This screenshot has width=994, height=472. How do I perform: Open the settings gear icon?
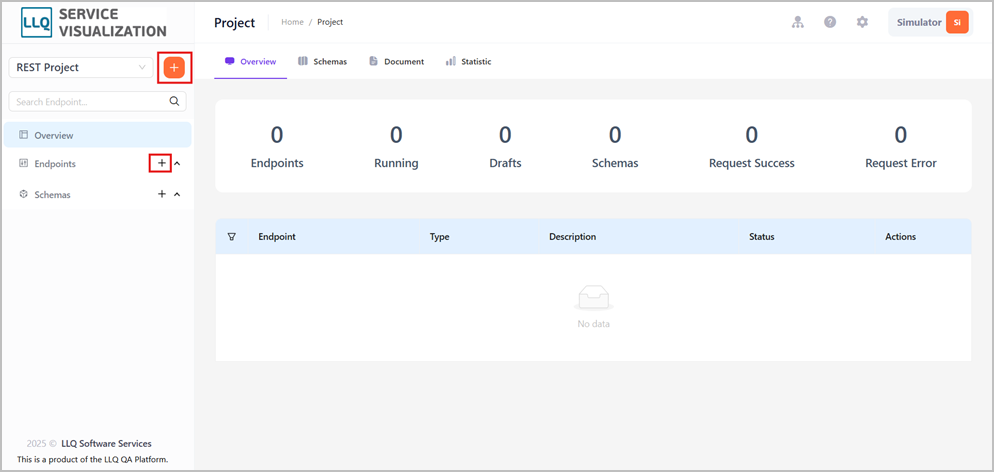[862, 22]
